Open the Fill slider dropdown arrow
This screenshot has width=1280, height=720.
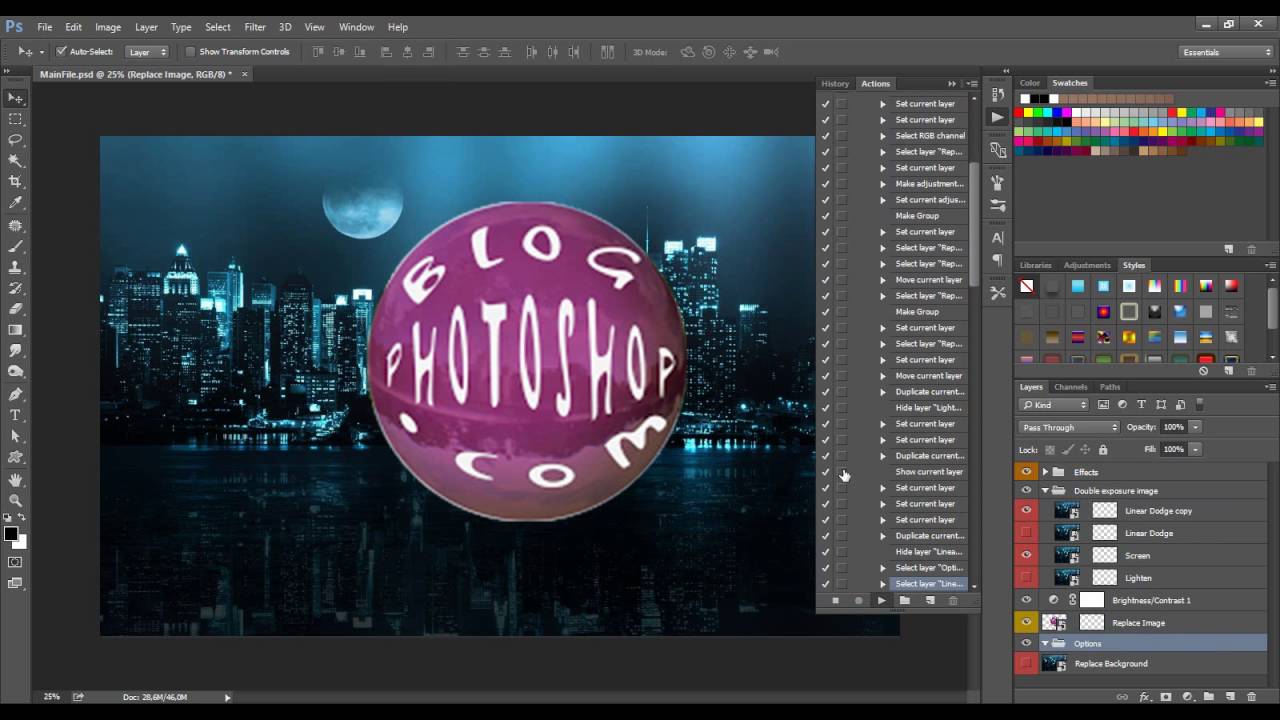[x=1195, y=449]
